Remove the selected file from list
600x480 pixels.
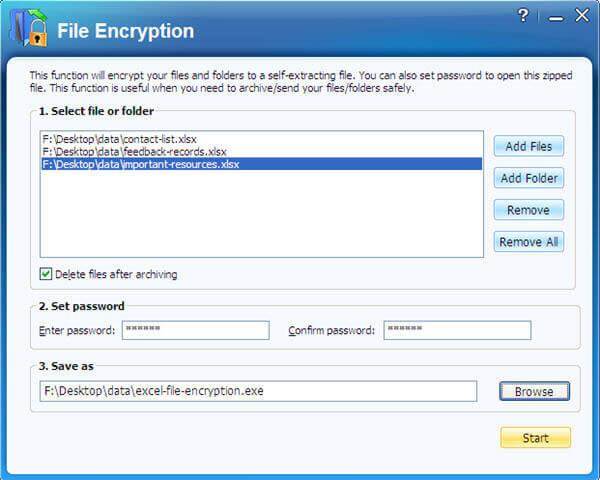pyautogui.click(x=528, y=210)
